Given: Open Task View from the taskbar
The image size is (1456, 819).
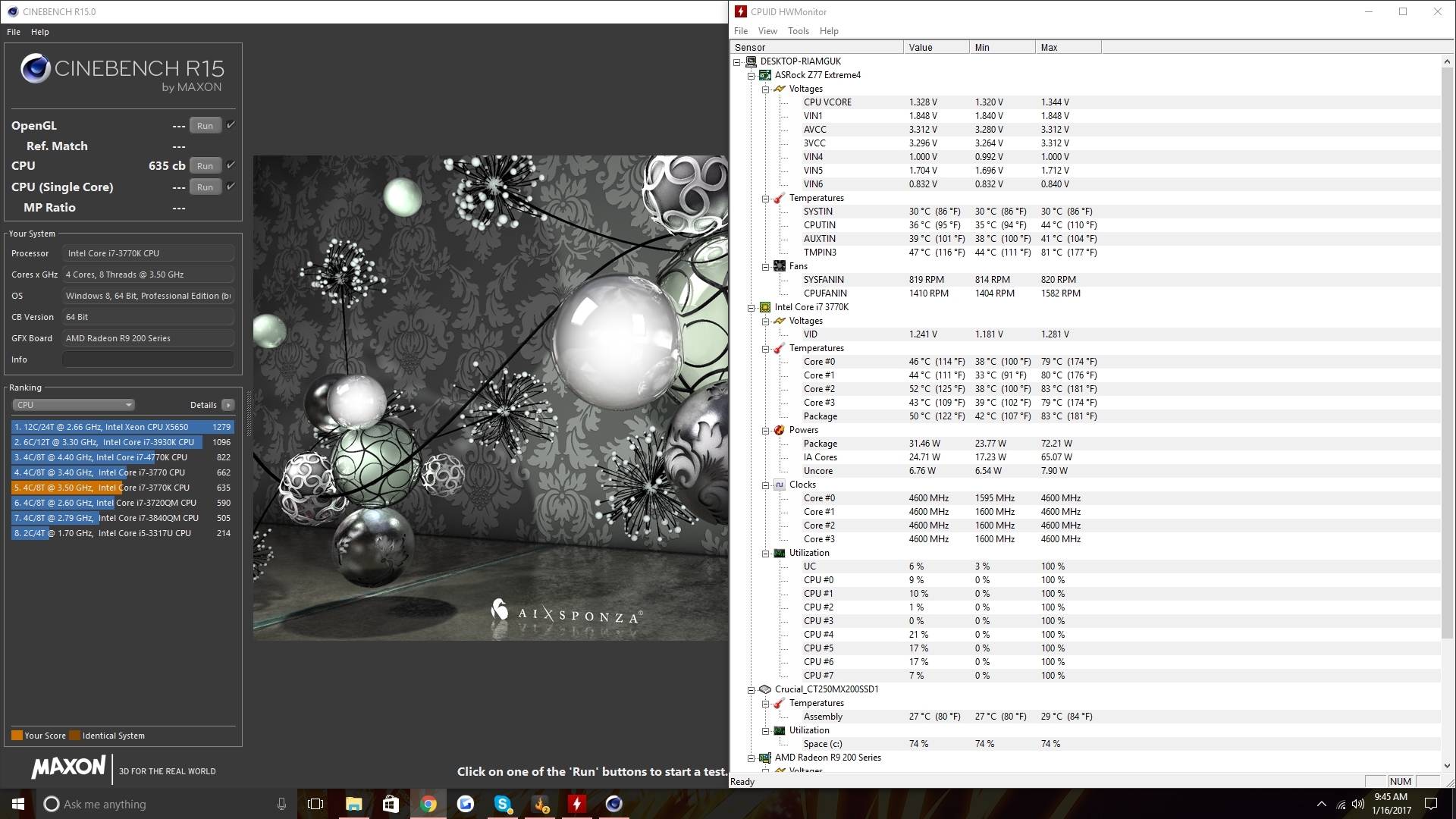Looking at the screenshot, I should (315, 804).
